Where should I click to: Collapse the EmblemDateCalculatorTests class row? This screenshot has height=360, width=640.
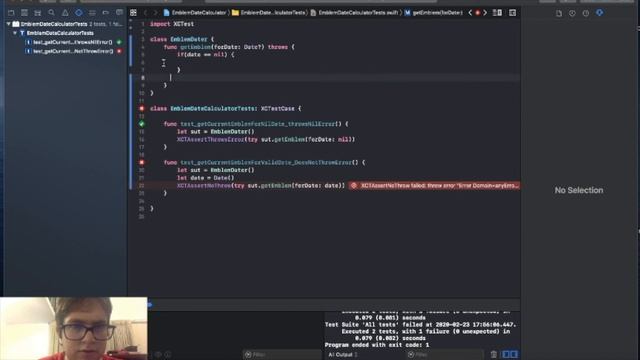[x=15, y=33]
